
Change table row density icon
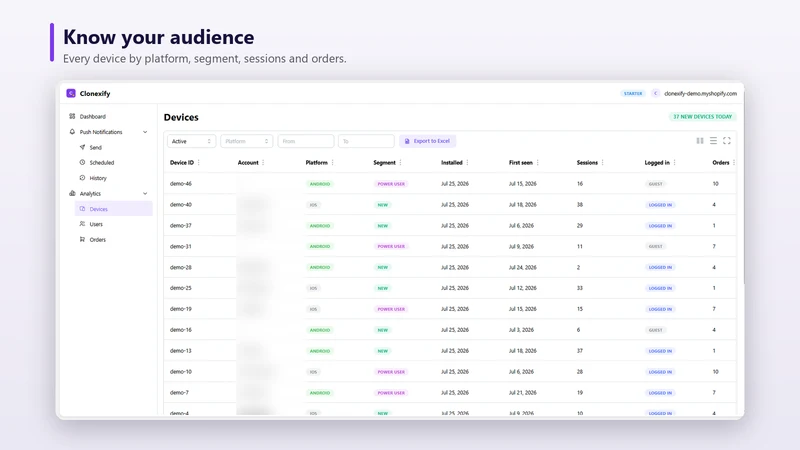coord(713,141)
